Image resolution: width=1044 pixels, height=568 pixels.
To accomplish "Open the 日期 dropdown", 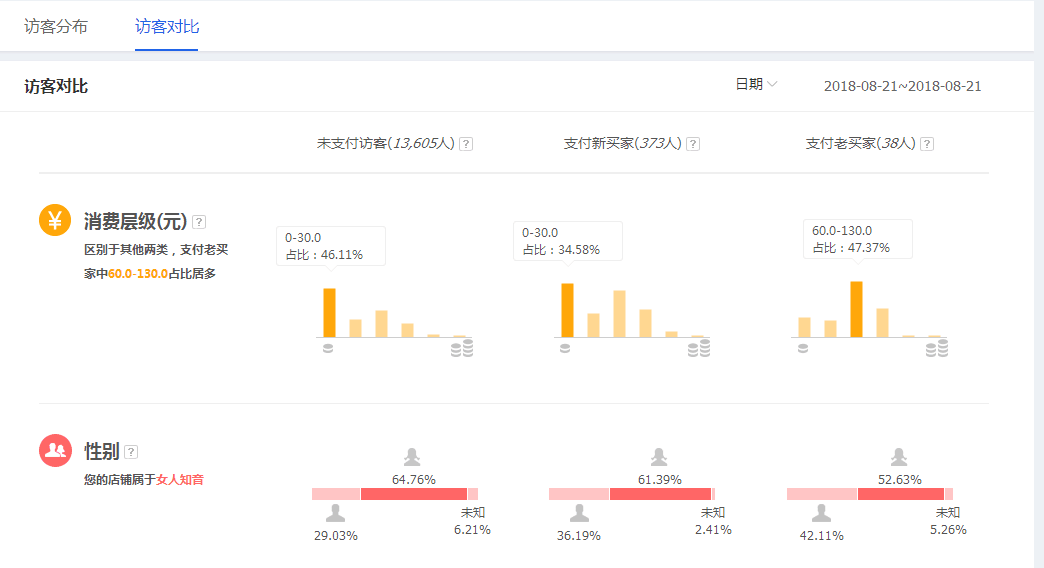I will coord(756,85).
